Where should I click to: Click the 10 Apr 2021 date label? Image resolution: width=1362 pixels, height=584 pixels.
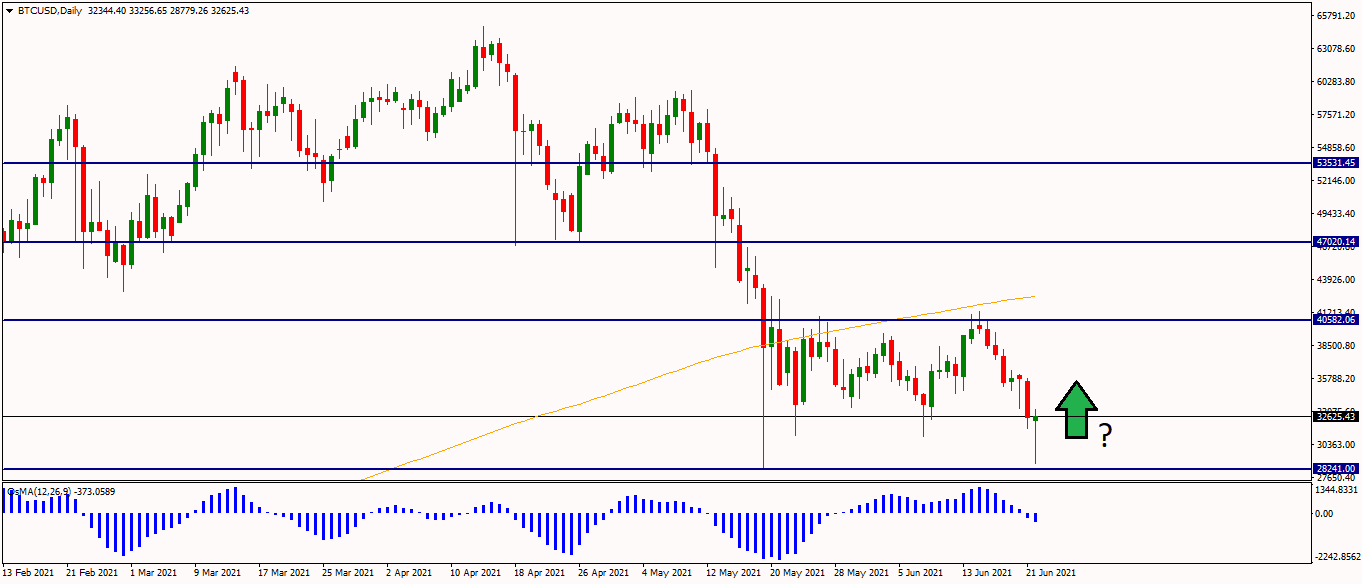pyautogui.click(x=475, y=573)
